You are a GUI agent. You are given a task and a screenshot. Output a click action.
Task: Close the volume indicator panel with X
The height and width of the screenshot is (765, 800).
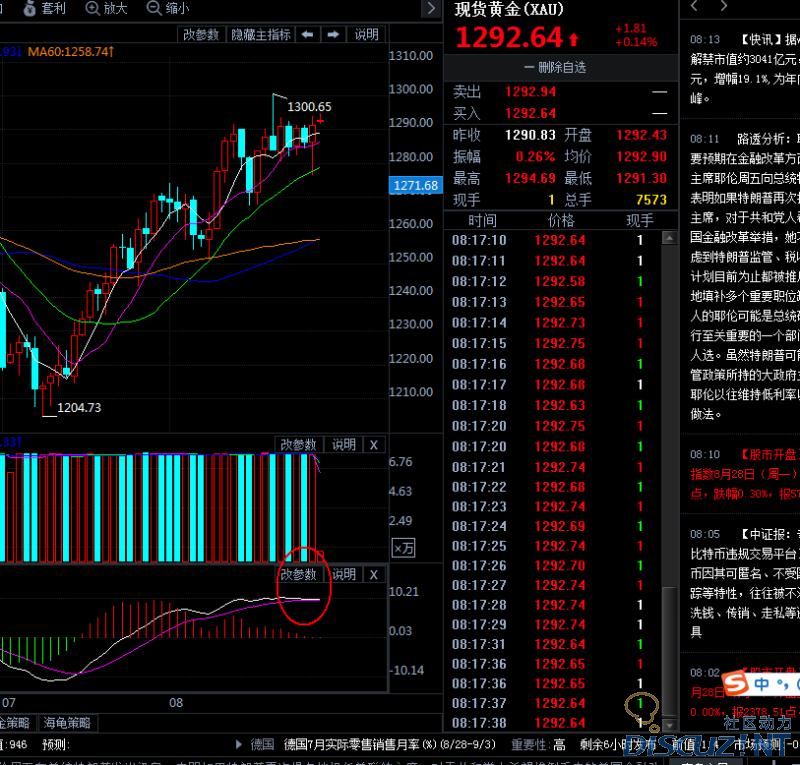coord(374,444)
